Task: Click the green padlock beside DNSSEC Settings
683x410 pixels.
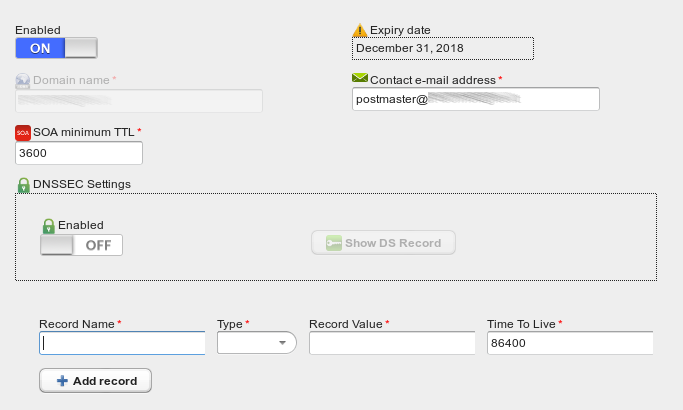Action: click(x=24, y=185)
